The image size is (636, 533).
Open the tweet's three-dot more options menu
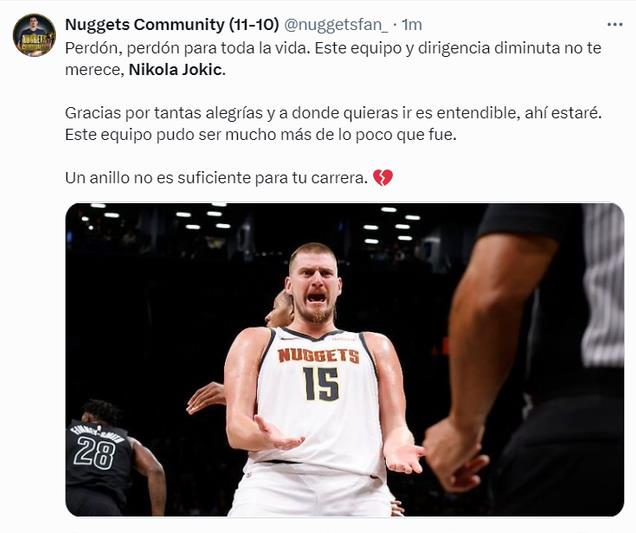615,25
